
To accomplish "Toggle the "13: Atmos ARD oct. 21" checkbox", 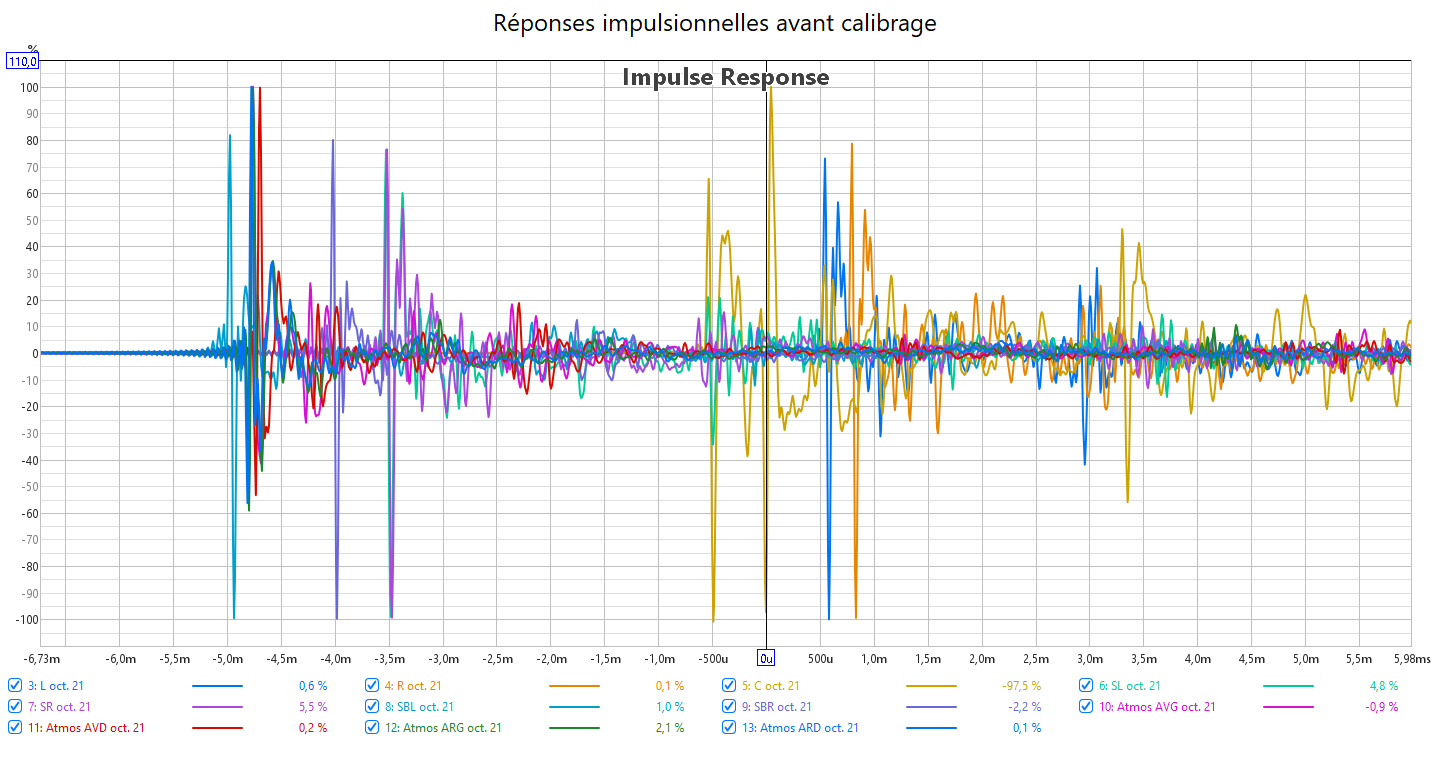I will pos(730,728).
